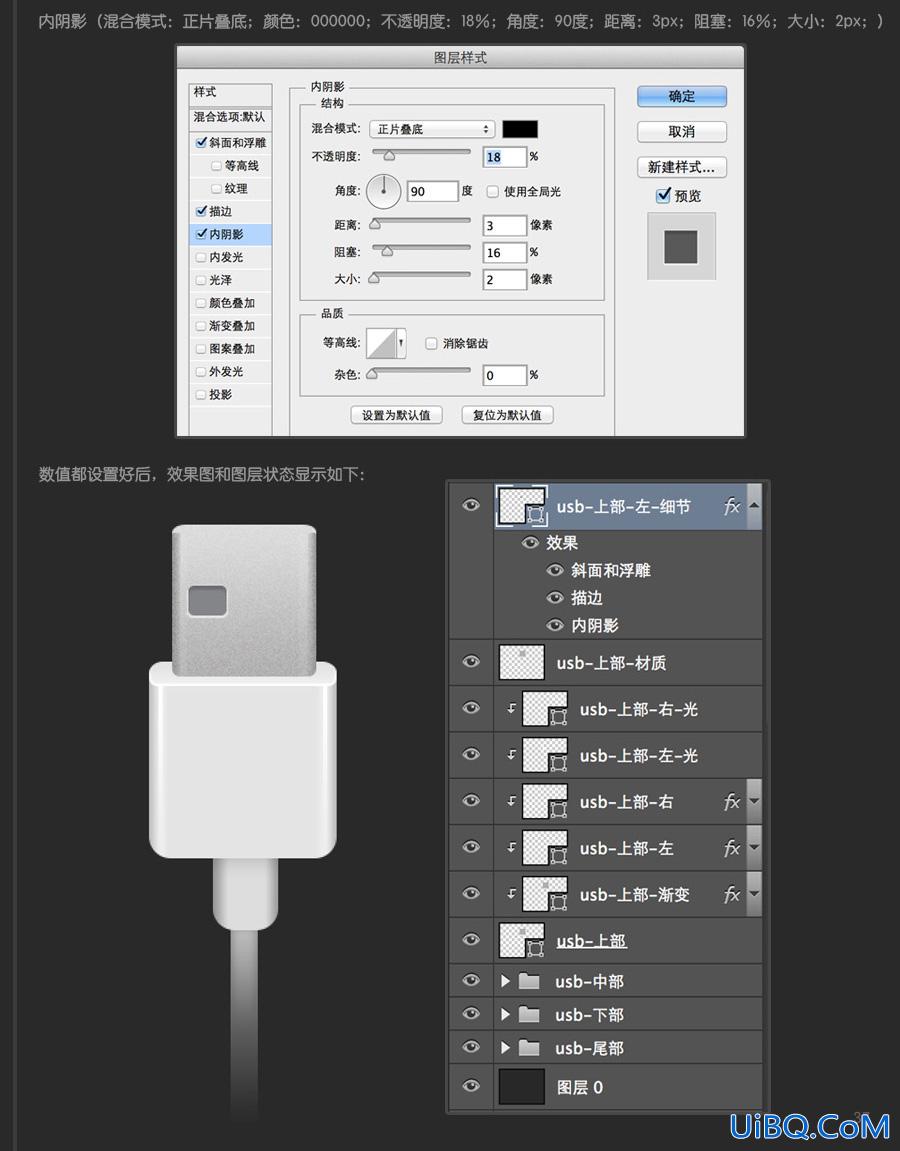Hide the 图层 0 layer

point(471,1086)
